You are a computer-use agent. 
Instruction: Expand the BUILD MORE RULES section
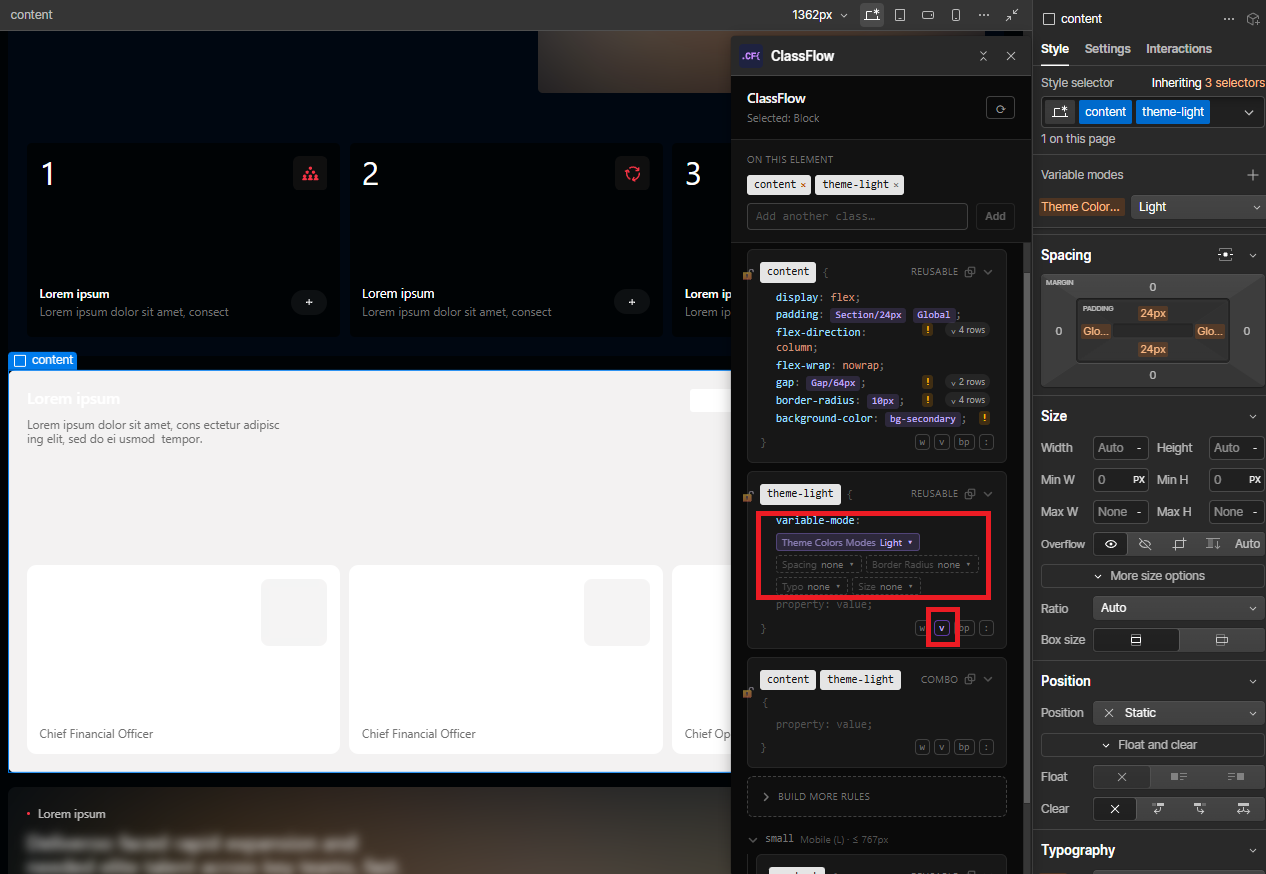(x=877, y=797)
